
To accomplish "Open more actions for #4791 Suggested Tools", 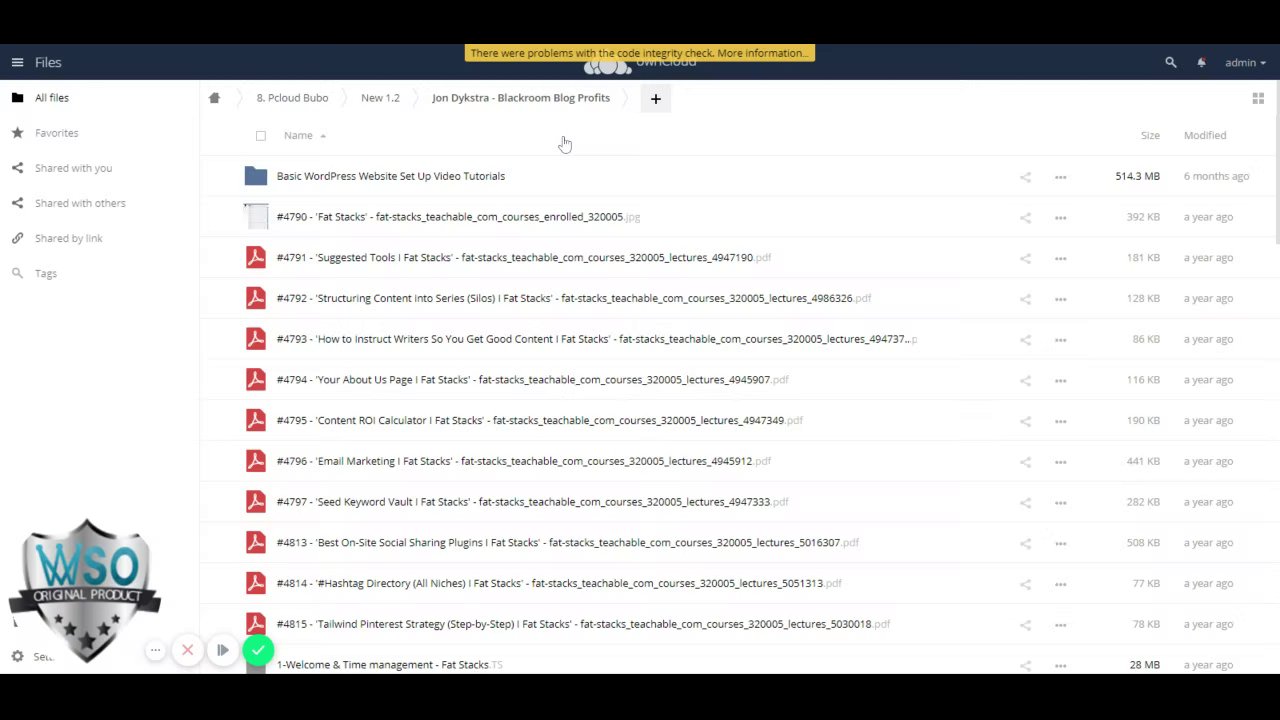I will click(1061, 258).
